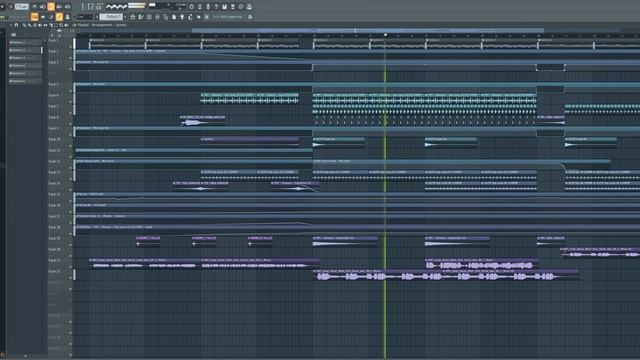Click the horizontal overview scrollbar above the ruler
640x360 pixels.
(x=367, y=30)
